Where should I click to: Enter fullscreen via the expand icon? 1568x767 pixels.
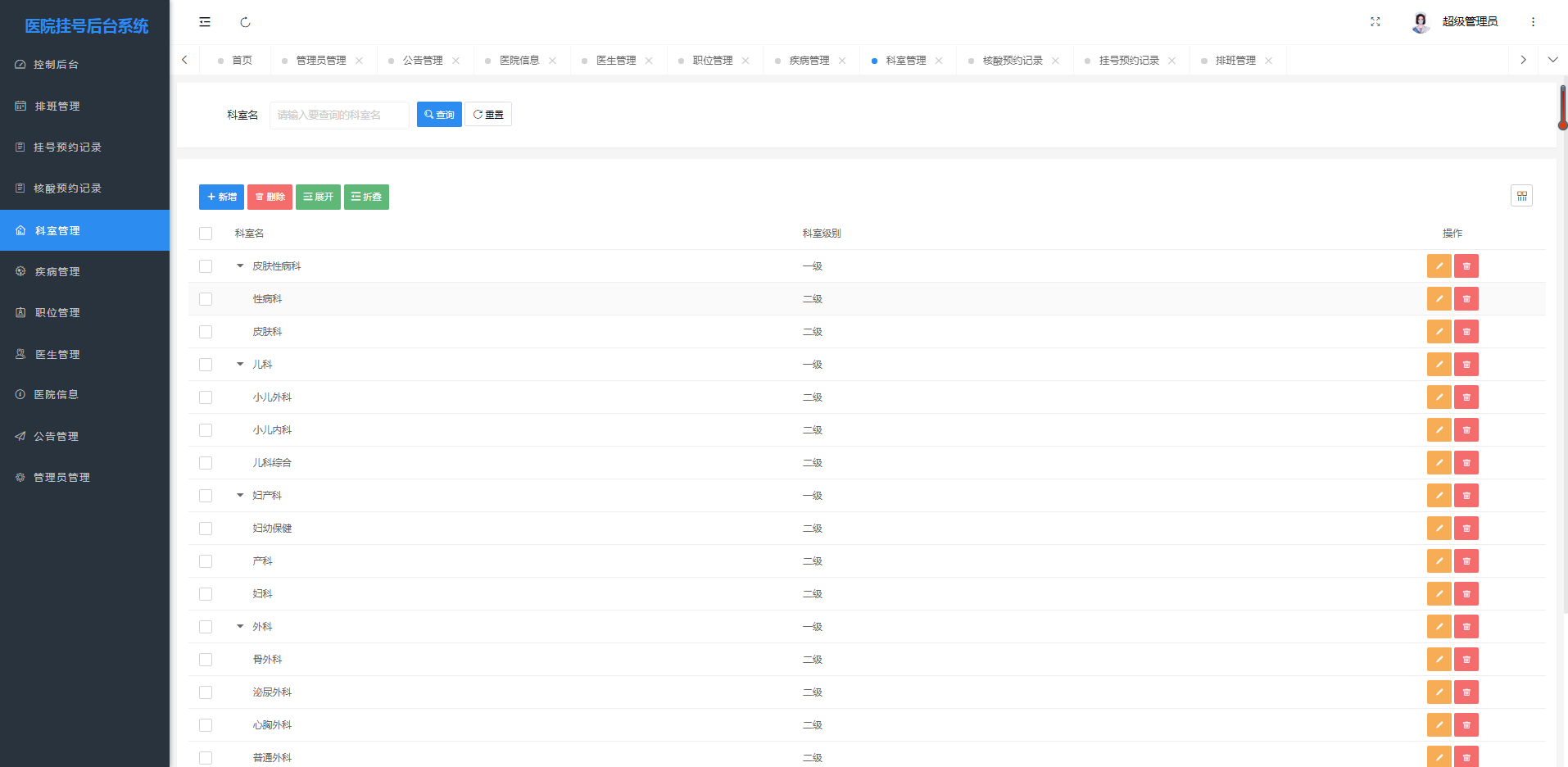(x=1375, y=21)
